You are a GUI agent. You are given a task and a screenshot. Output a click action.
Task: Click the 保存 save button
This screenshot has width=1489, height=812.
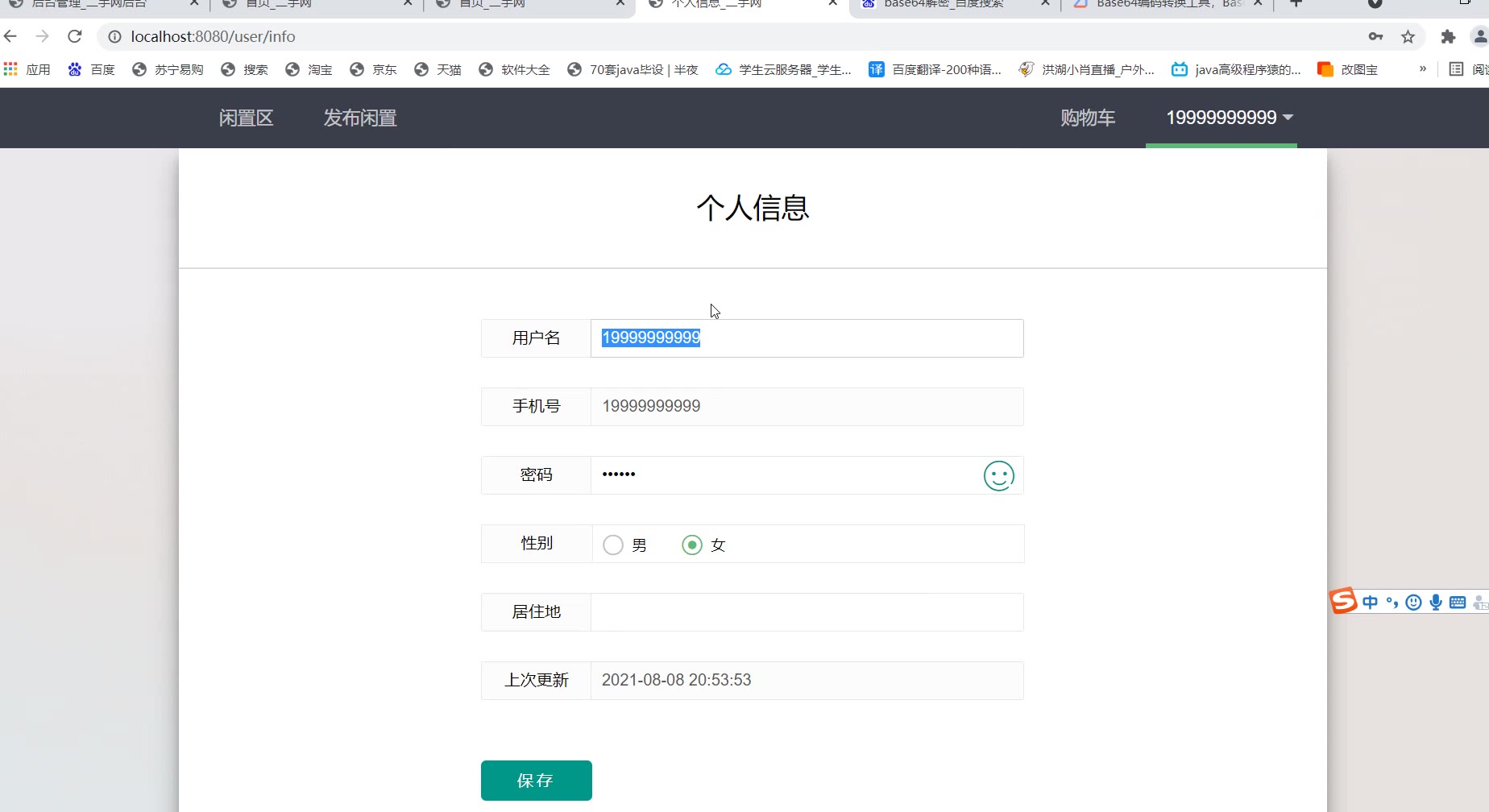pyautogui.click(x=536, y=780)
